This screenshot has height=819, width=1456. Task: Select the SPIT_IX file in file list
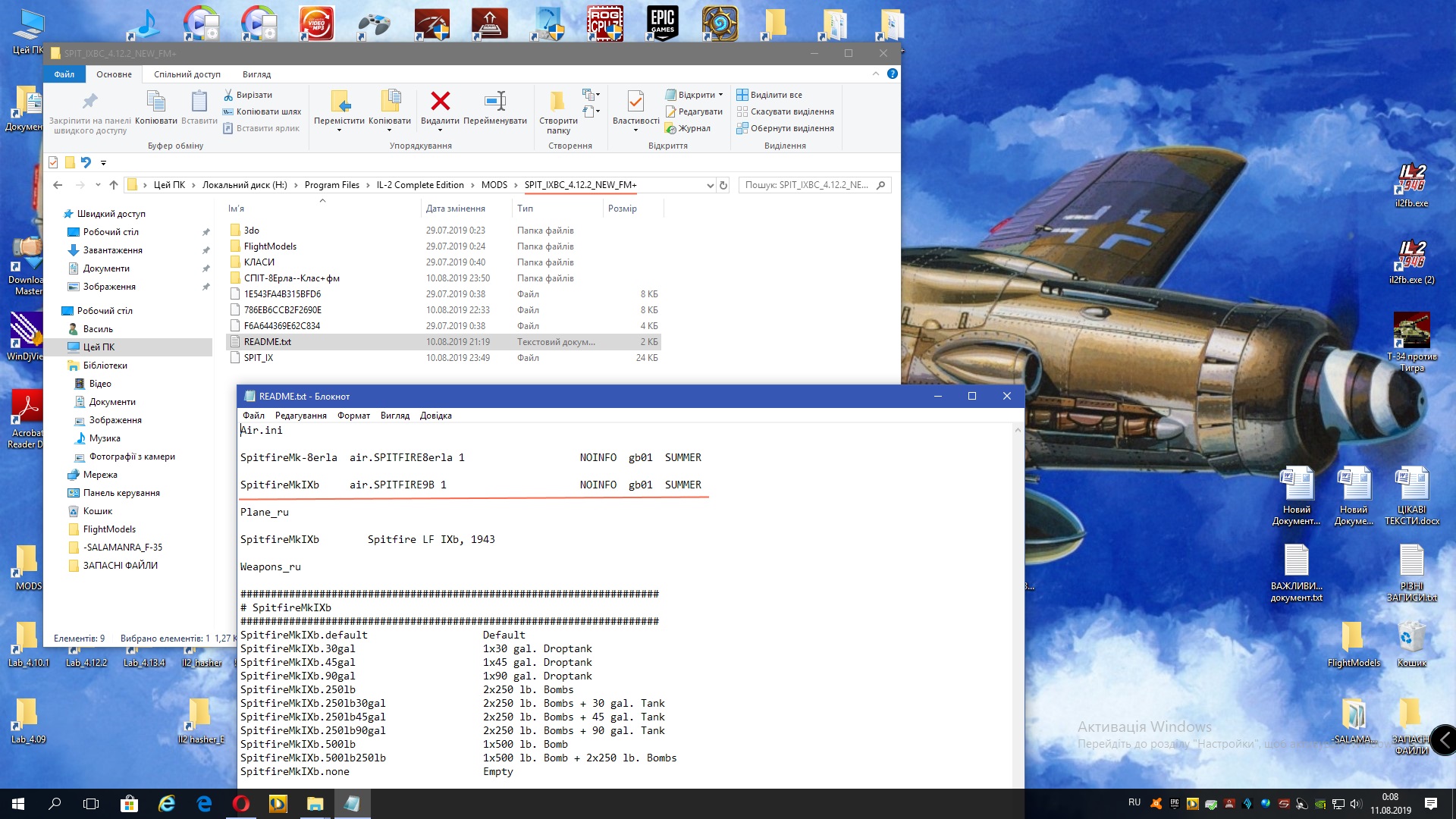[258, 358]
